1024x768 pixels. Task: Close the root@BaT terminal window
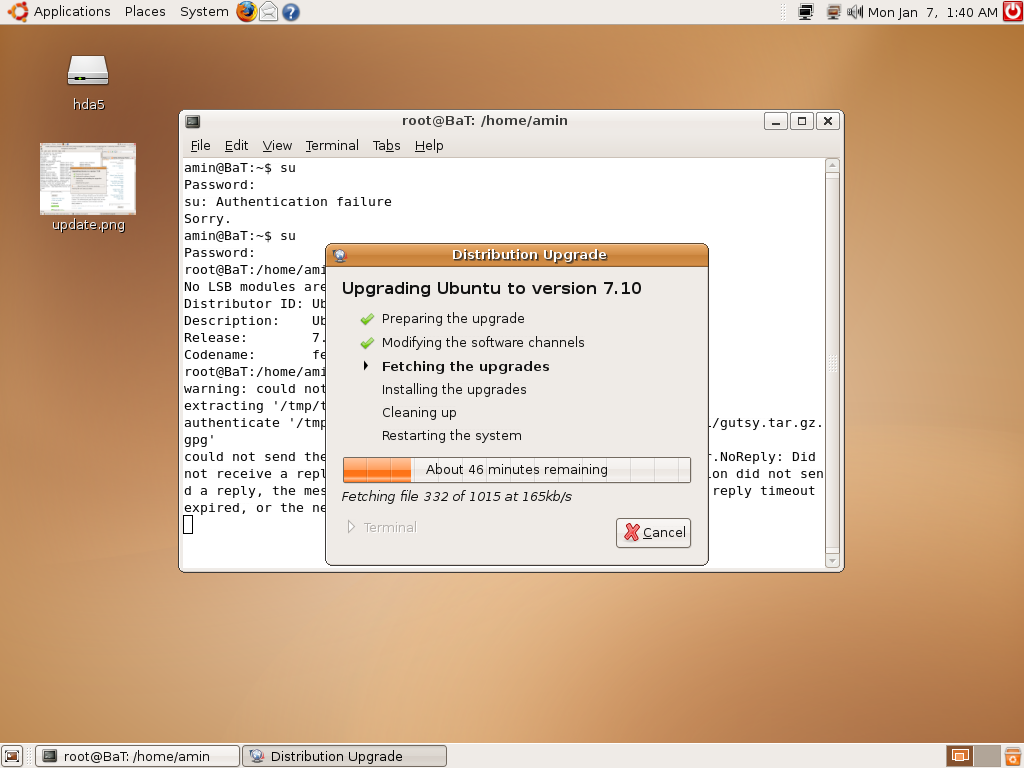click(x=828, y=121)
